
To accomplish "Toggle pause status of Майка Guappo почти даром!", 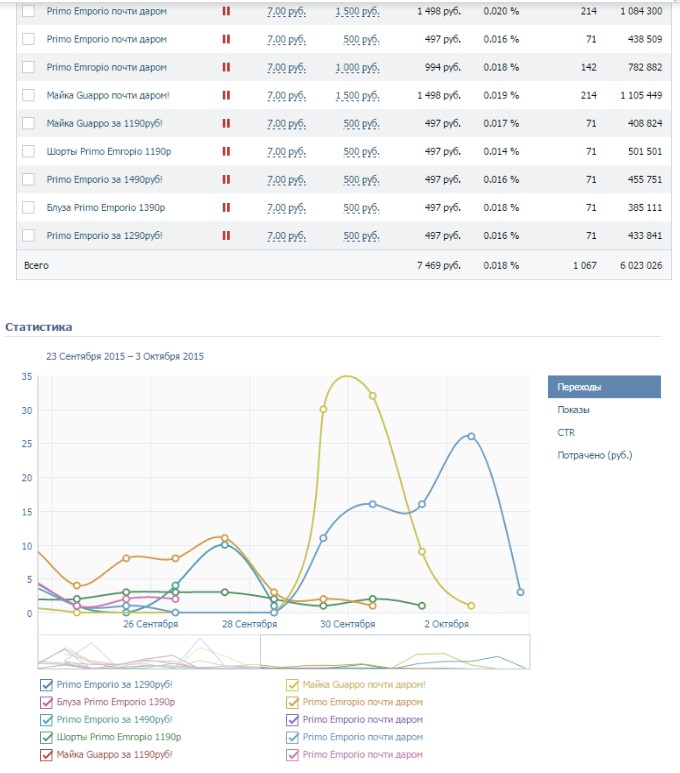I will coord(226,95).
